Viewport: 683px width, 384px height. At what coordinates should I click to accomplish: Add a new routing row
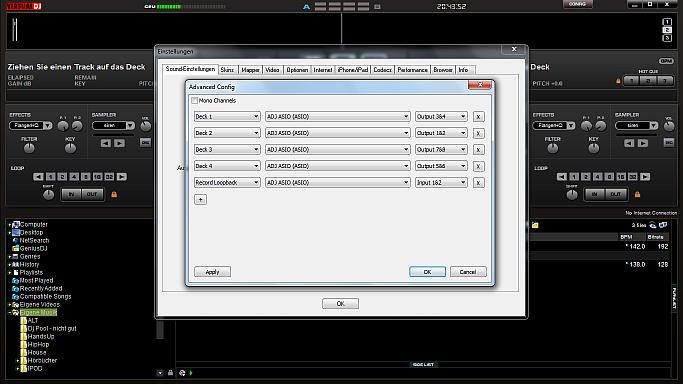point(200,199)
